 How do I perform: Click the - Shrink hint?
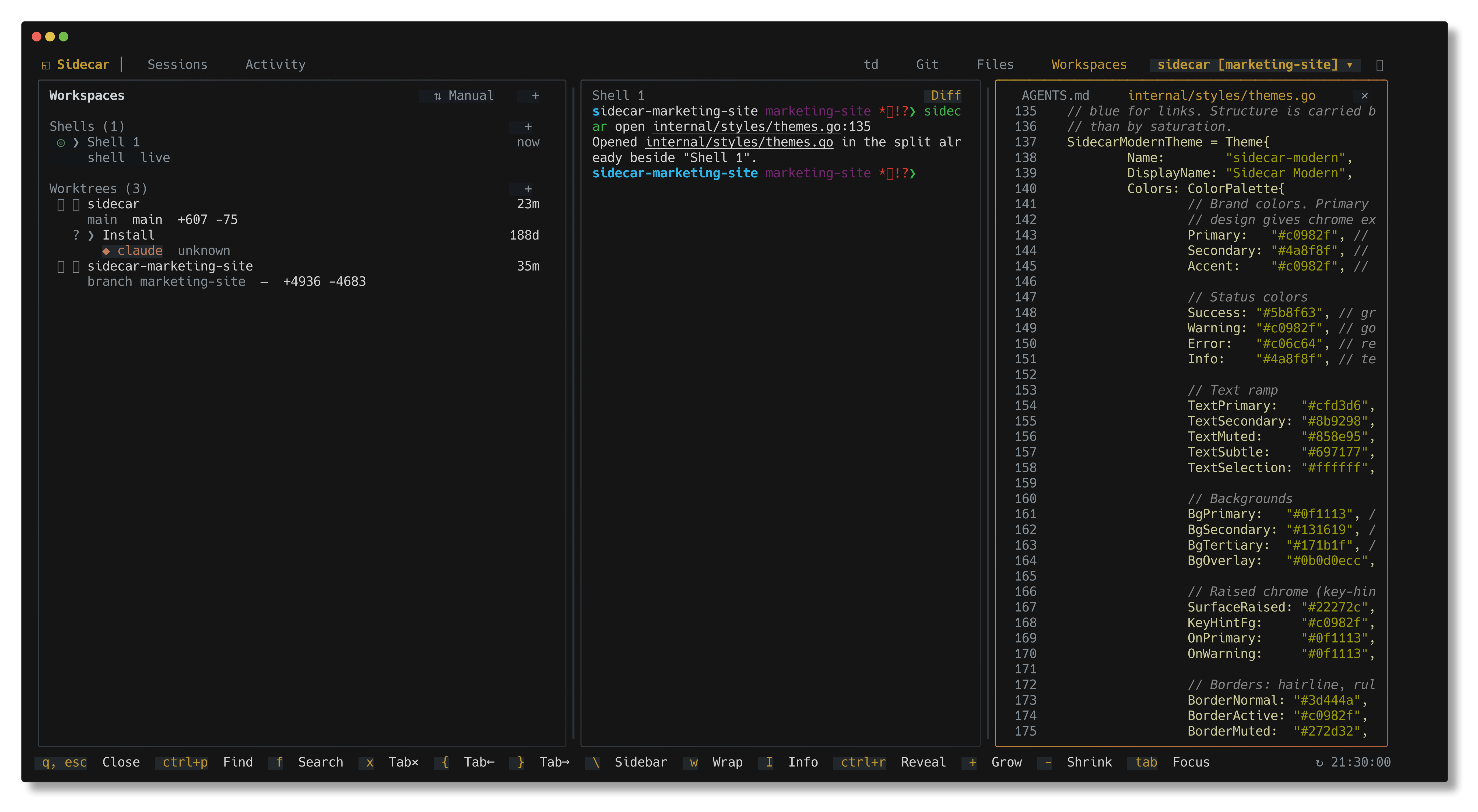tap(1074, 762)
